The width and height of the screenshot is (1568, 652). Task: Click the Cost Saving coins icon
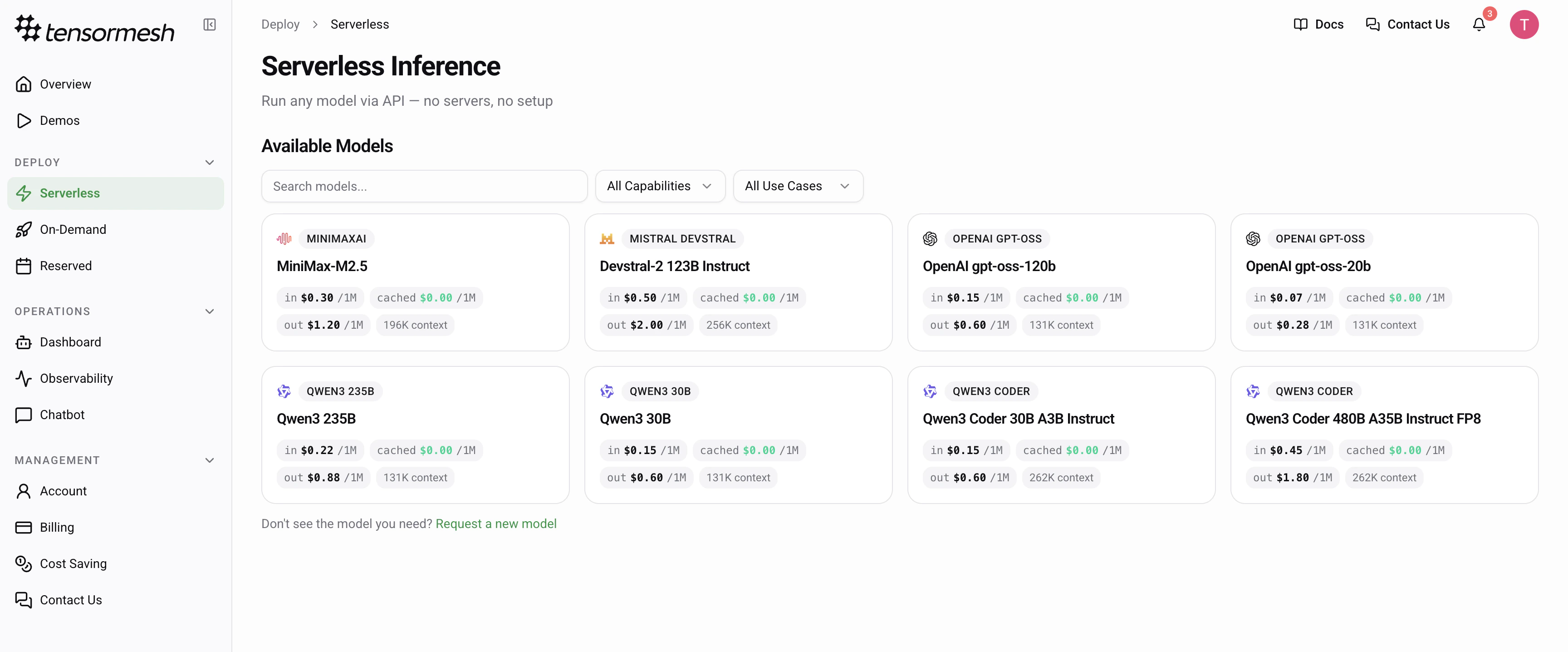click(24, 563)
